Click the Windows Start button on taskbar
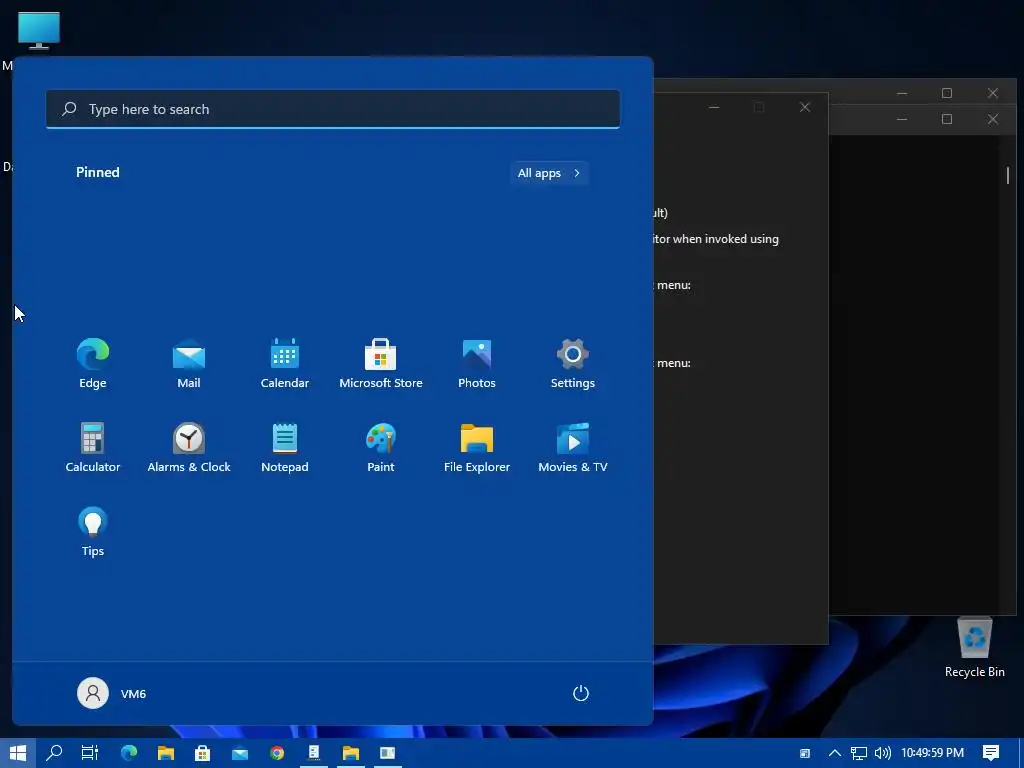 (18, 753)
